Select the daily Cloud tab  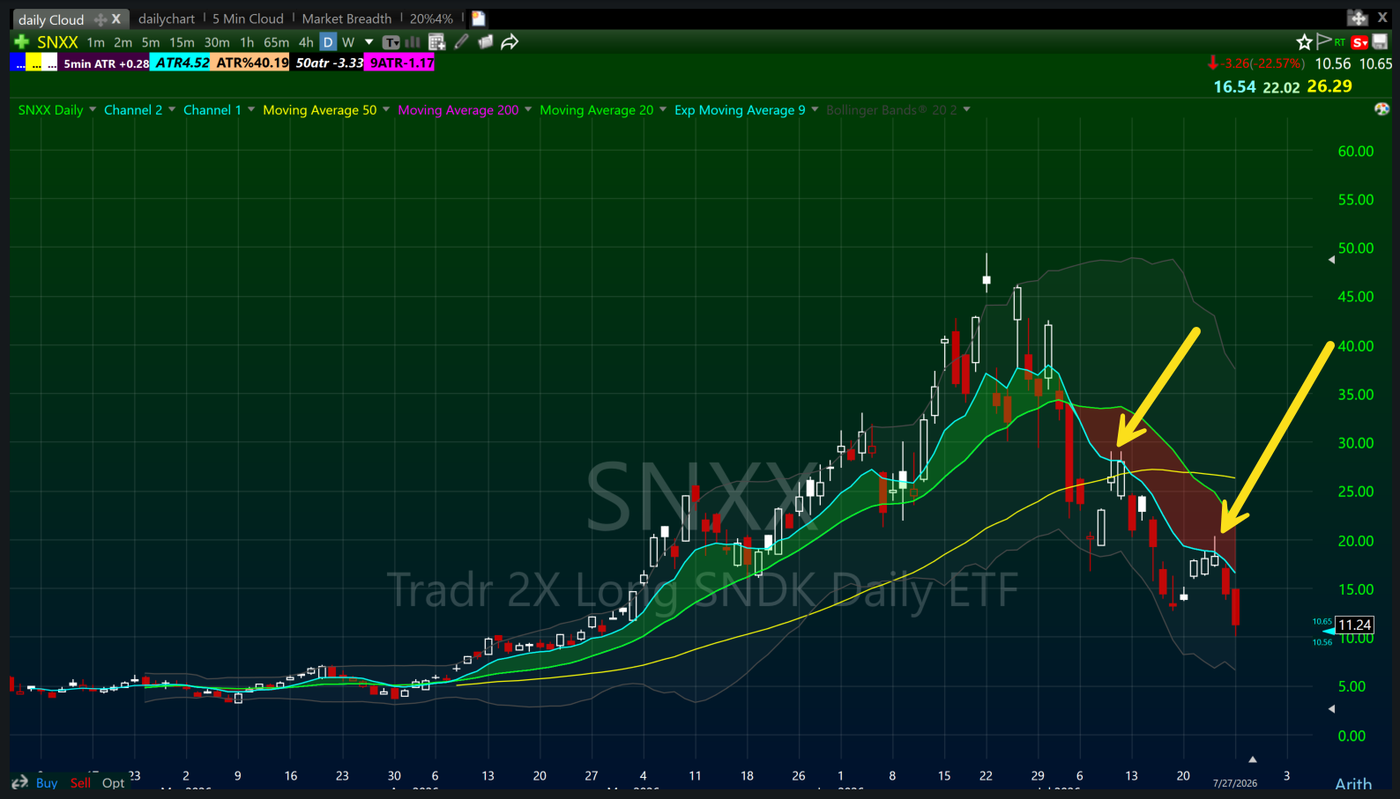[x=51, y=19]
